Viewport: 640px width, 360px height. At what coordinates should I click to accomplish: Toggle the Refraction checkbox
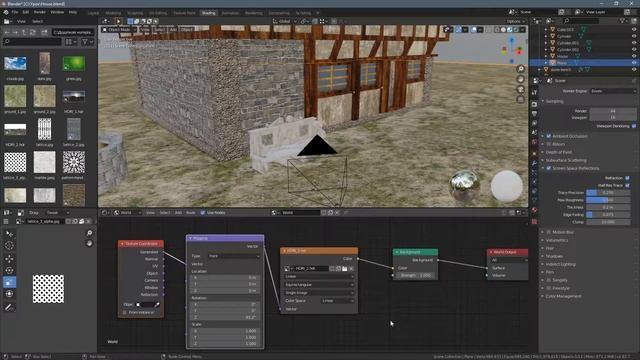coord(627,178)
